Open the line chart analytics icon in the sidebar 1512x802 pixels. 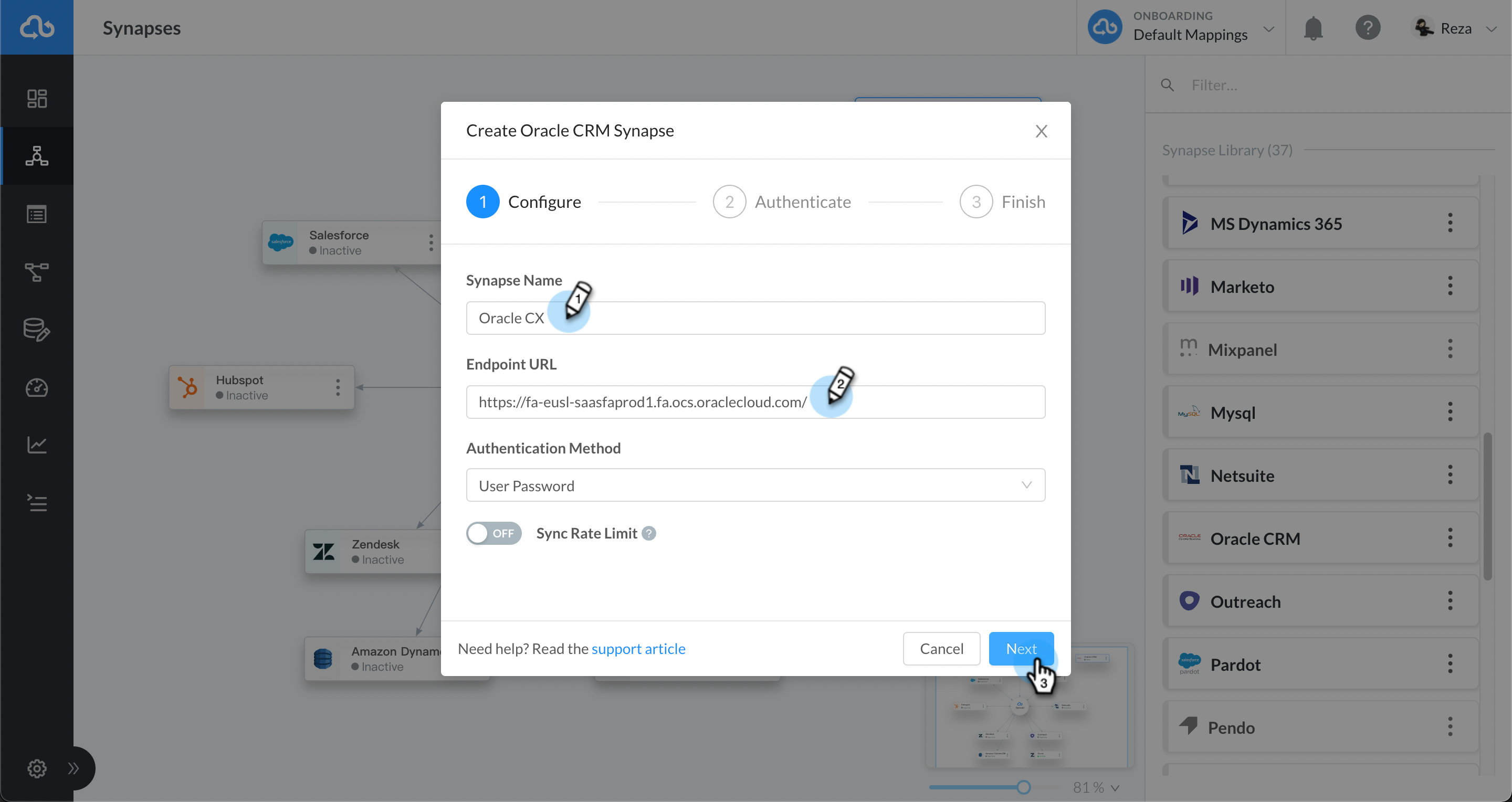(37, 445)
